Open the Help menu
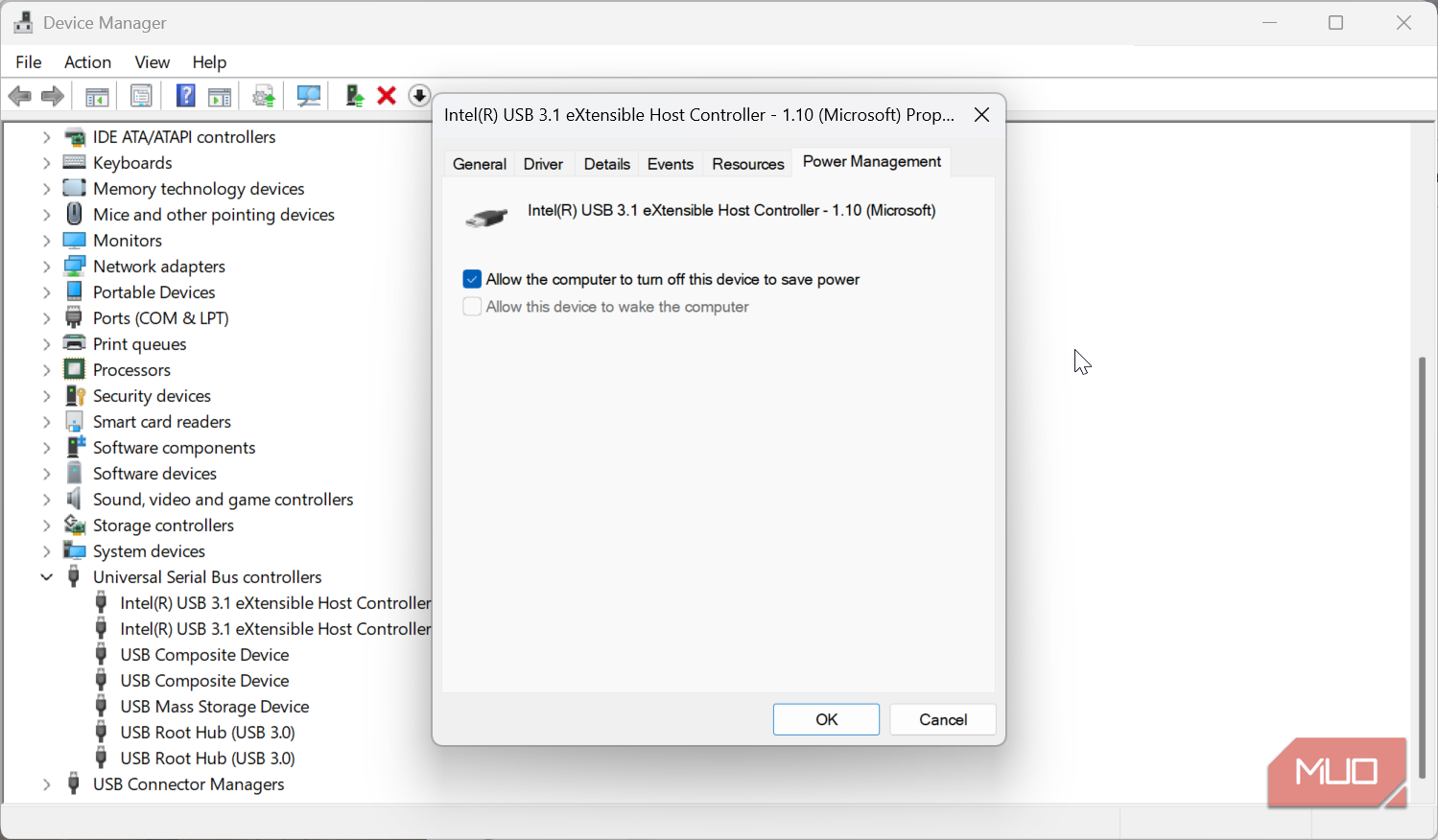Image resolution: width=1438 pixels, height=840 pixels. pyautogui.click(x=209, y=61)
